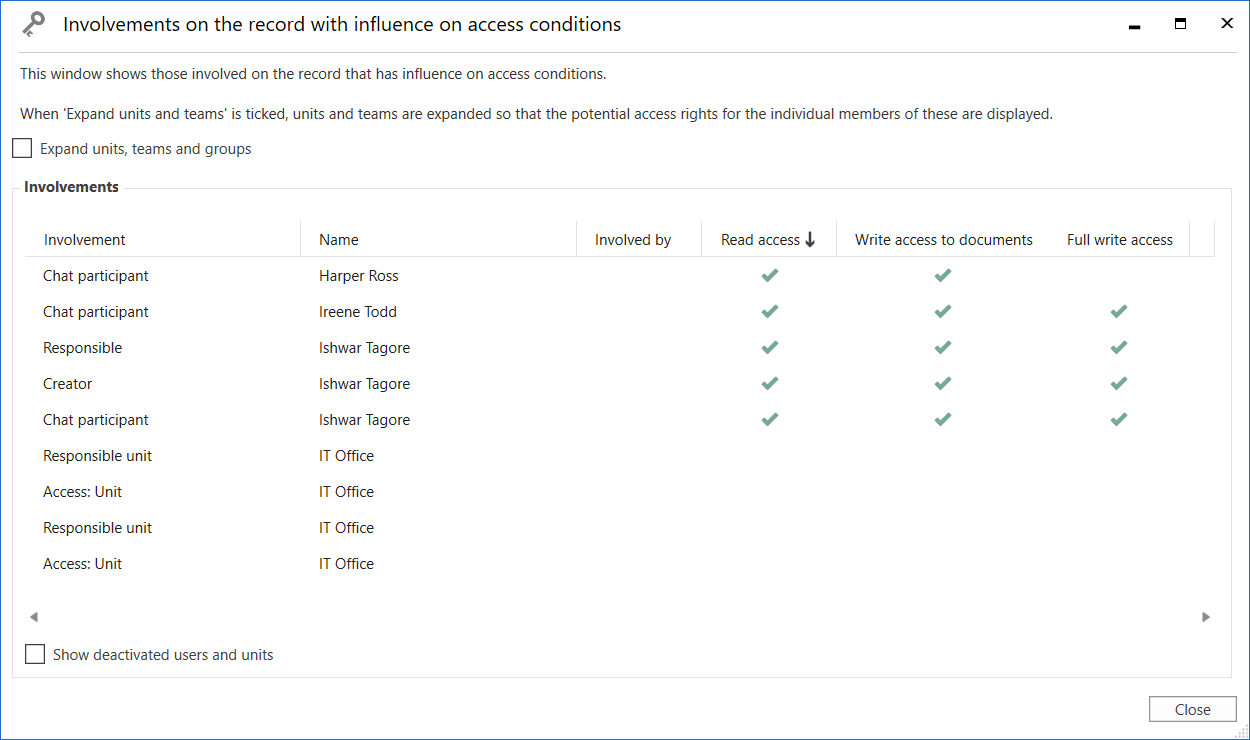Click Responsible row's Read access checkmark

point(769,348)
